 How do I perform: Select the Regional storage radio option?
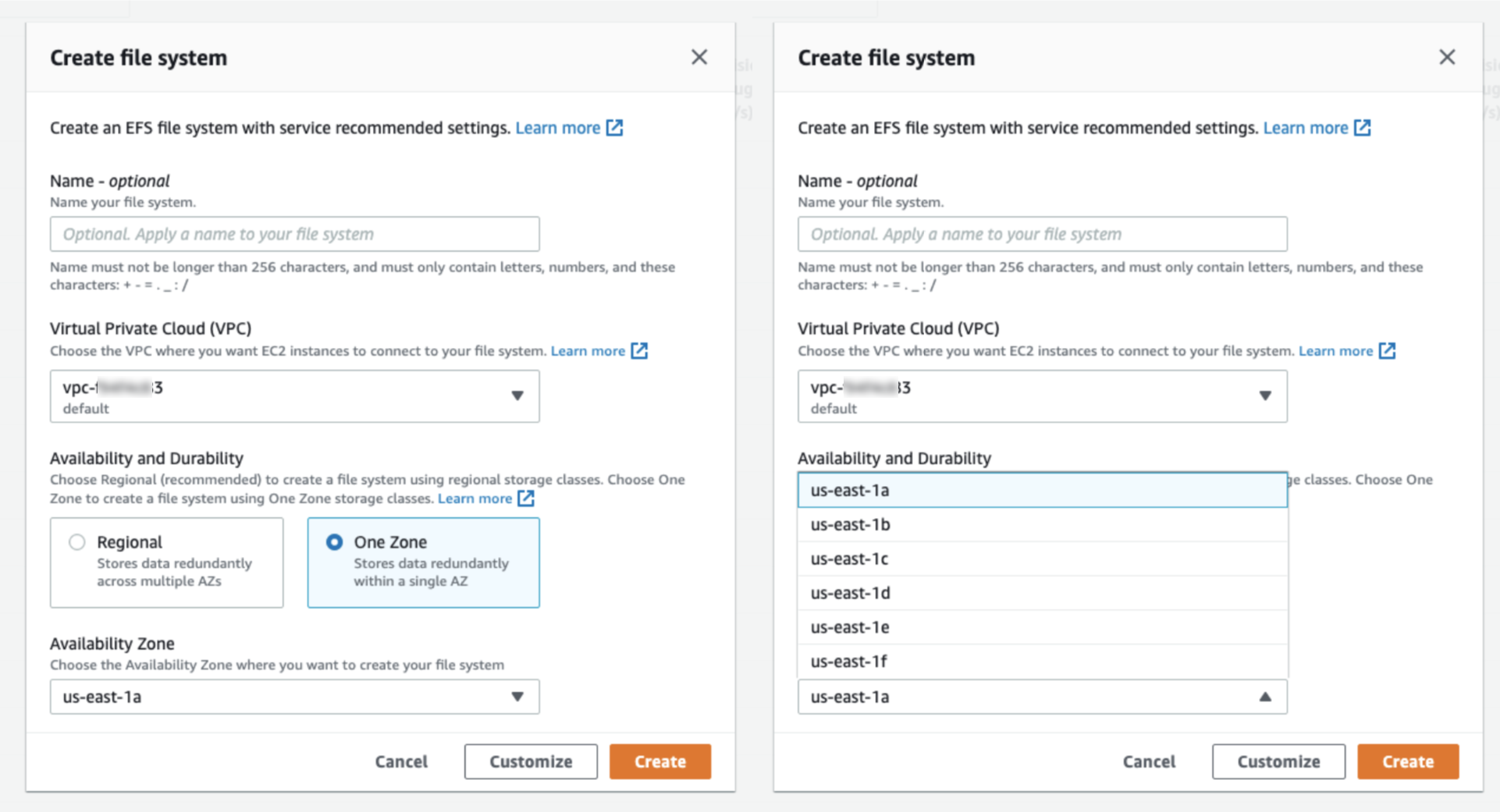[x=76, y=542]
